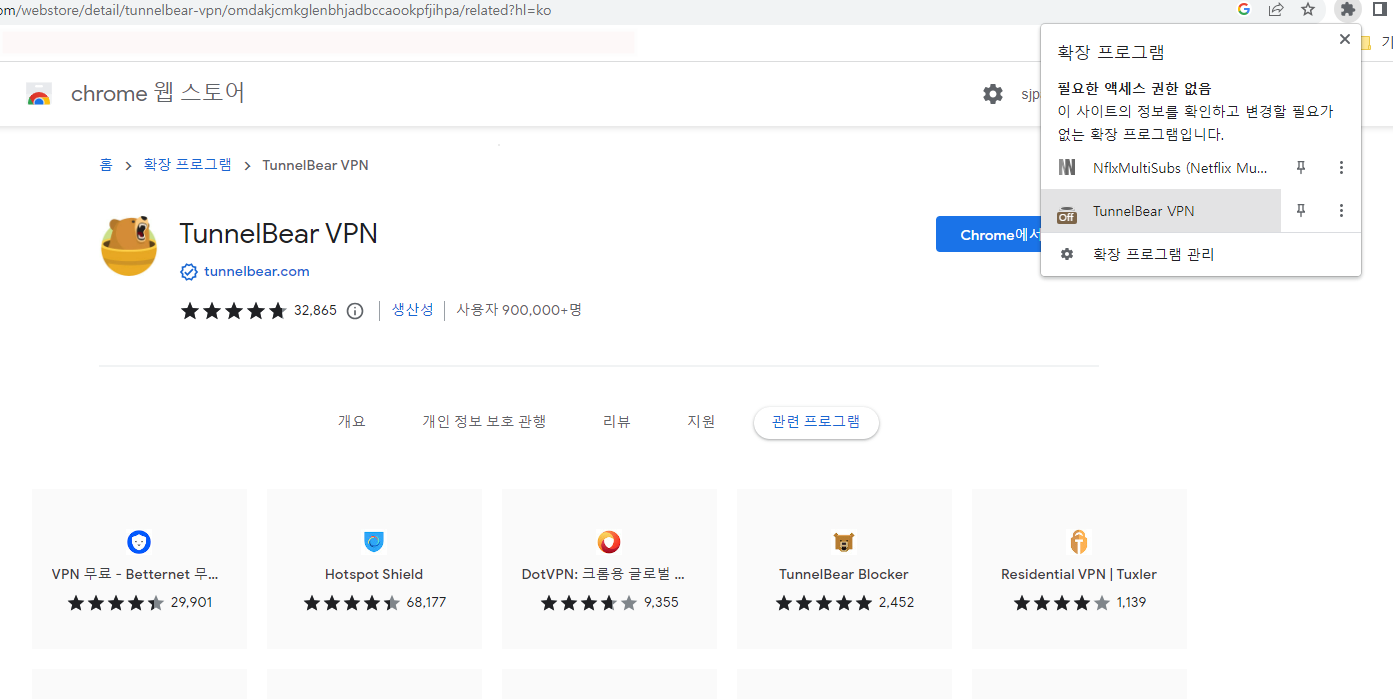Click 사용자 900,000+명 user count text
1393x699 pixels.
point(519,310)
